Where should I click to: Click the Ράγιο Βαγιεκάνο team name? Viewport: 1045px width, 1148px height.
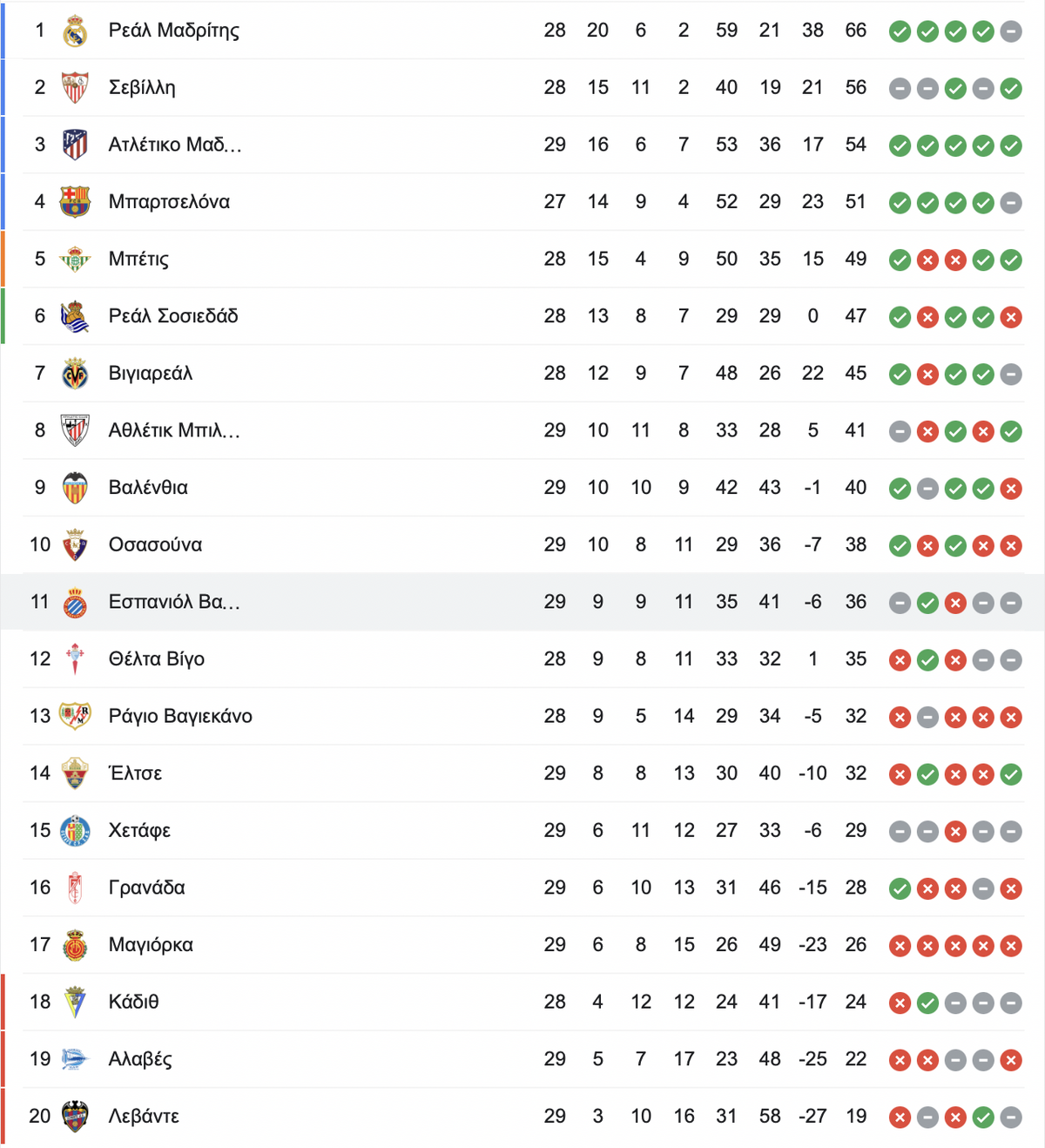coord(180,717)
